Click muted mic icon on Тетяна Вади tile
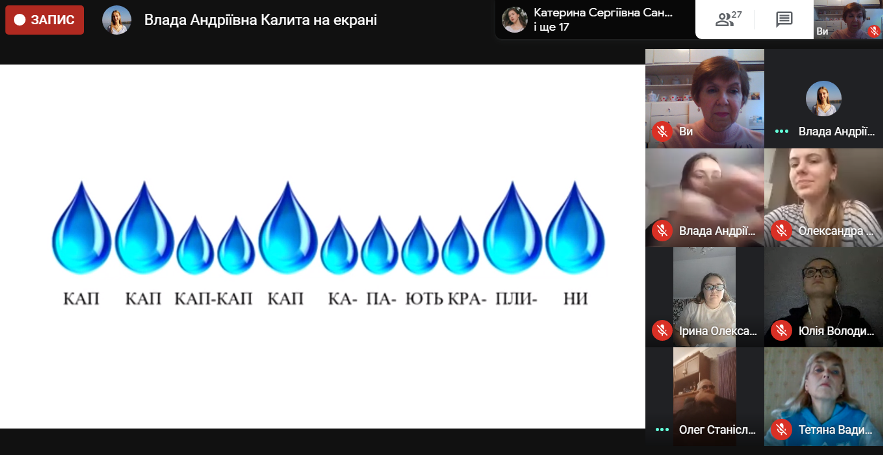883x455 pixels. pos(781,430)
